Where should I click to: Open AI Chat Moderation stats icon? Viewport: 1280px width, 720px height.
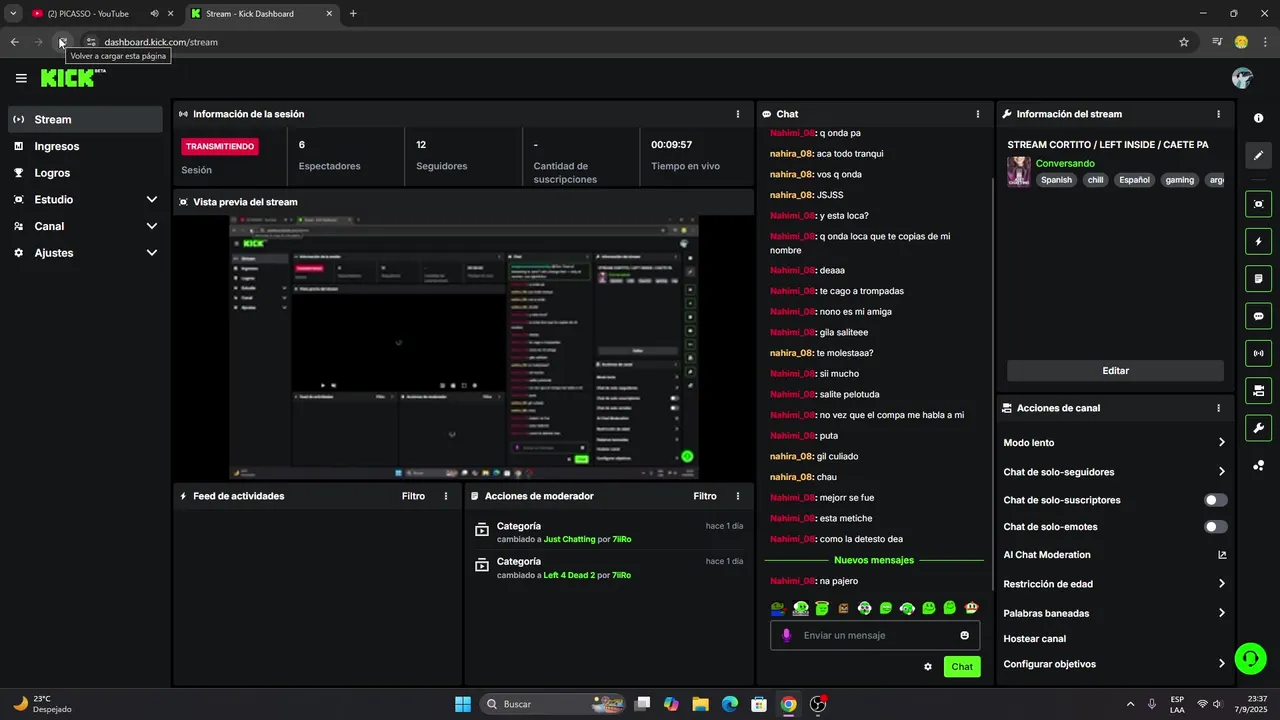coord(1221,555)
